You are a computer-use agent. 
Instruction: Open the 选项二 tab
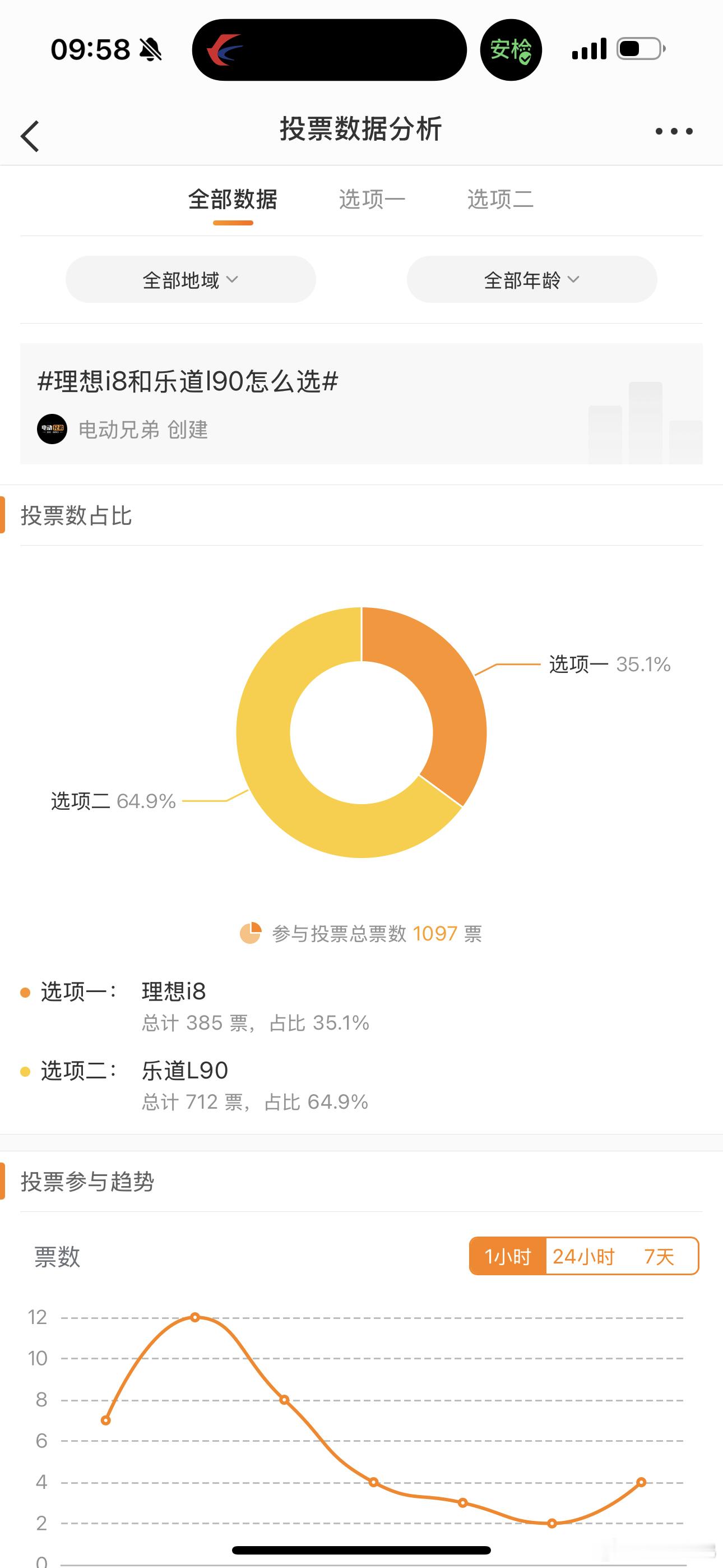coord(500,199)
